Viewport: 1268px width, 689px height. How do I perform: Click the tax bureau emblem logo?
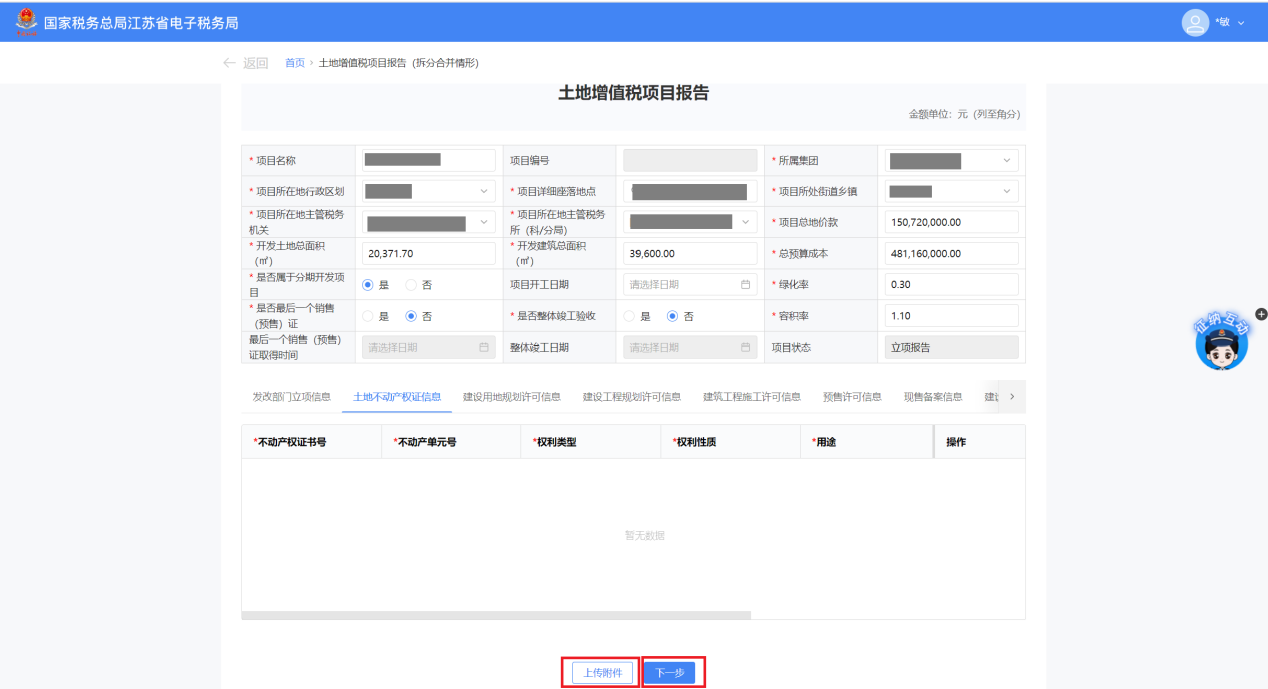[25, 21]
